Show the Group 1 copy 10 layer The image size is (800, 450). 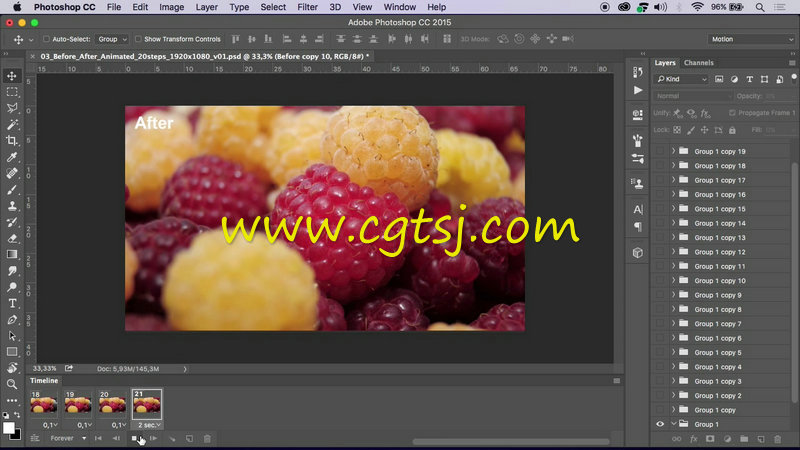(660, 281)
